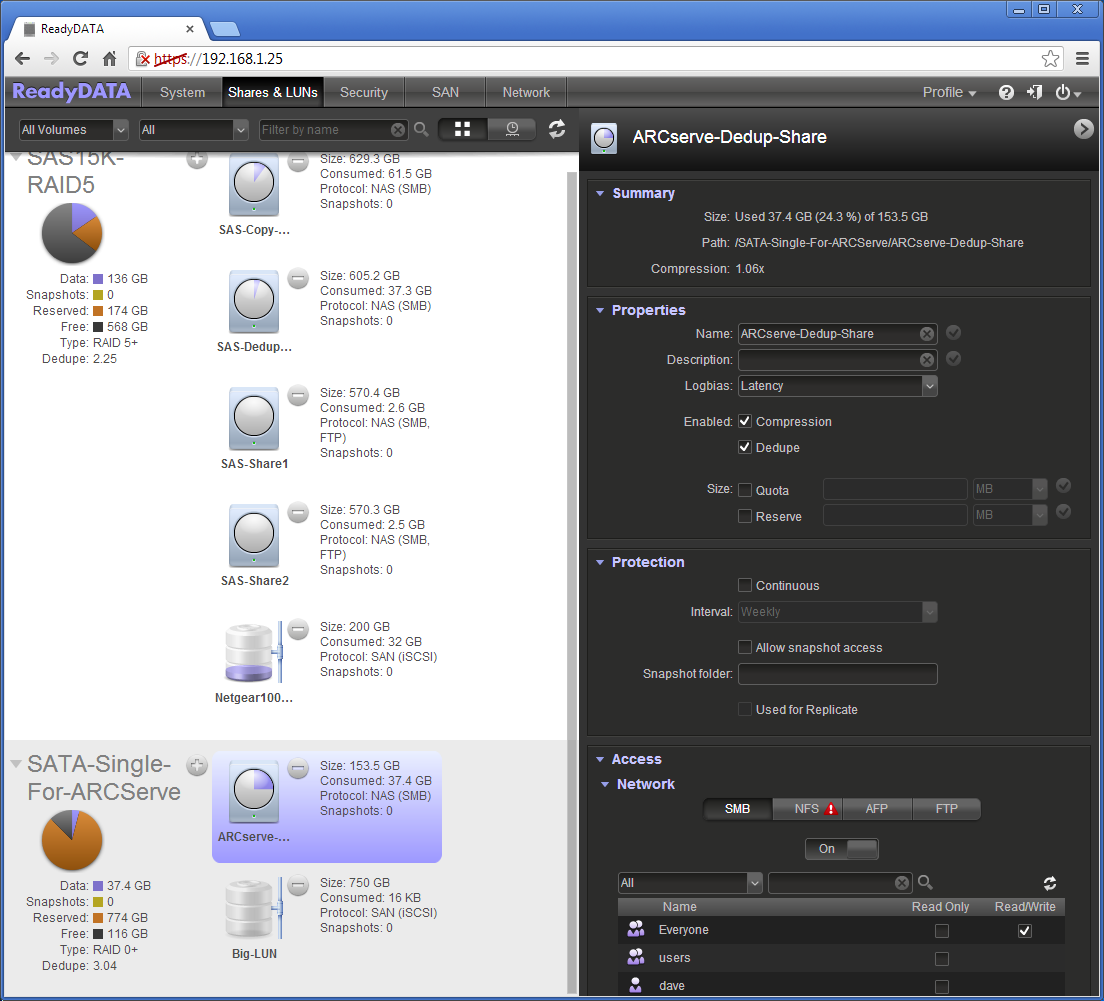The width and height of the screenshot is (1104, 1001).
Task: Collapse the Summary section
Action: click(x=600, y=193)
